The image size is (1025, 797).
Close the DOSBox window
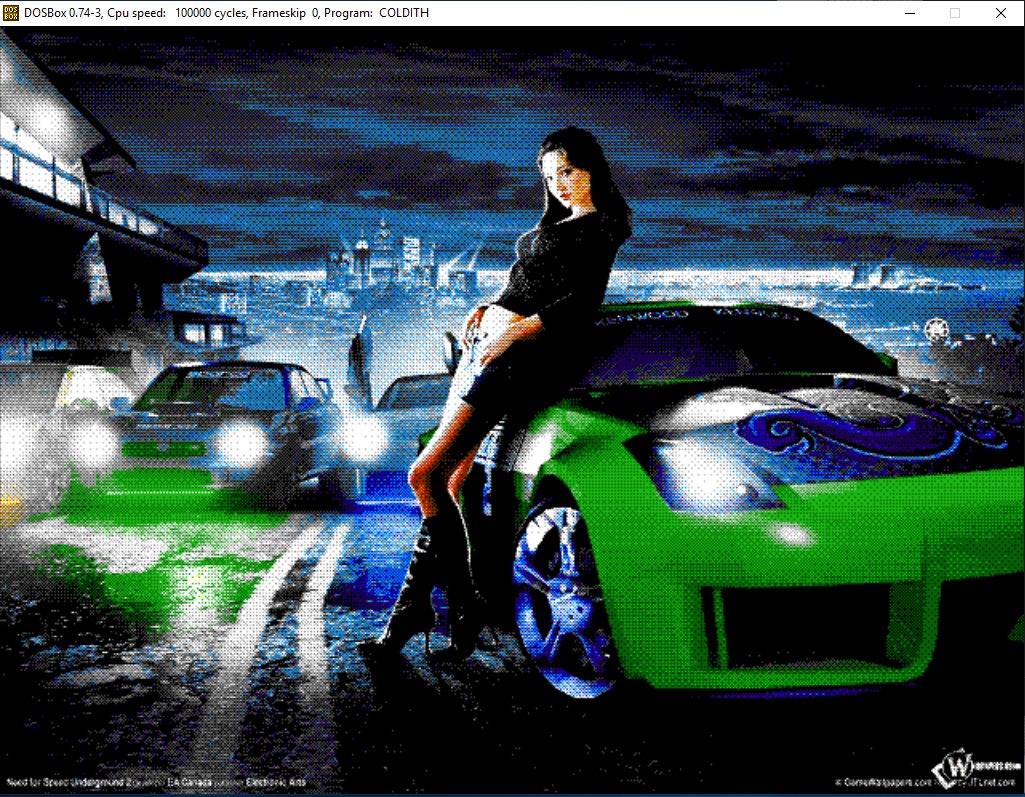pos(1001,13)
